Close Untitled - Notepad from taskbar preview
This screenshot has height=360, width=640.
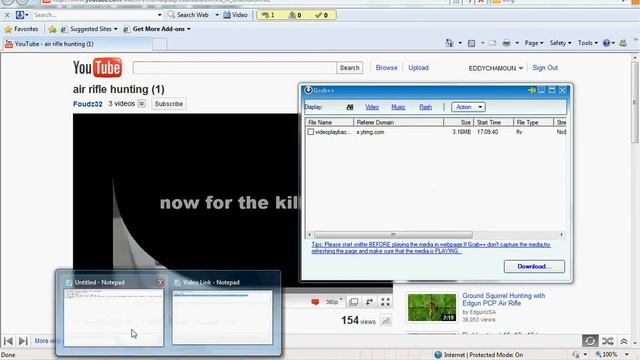click(x=160, y=282)
